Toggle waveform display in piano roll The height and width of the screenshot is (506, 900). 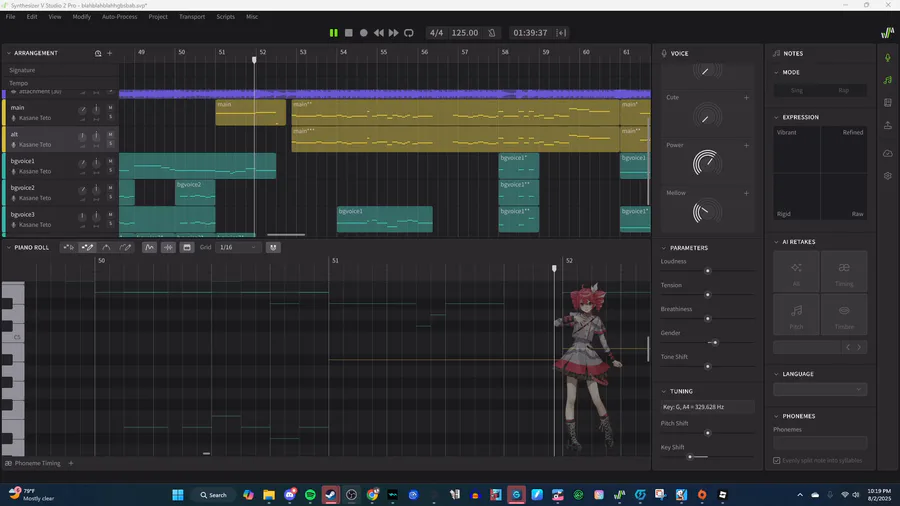click(x=168, y=247)
